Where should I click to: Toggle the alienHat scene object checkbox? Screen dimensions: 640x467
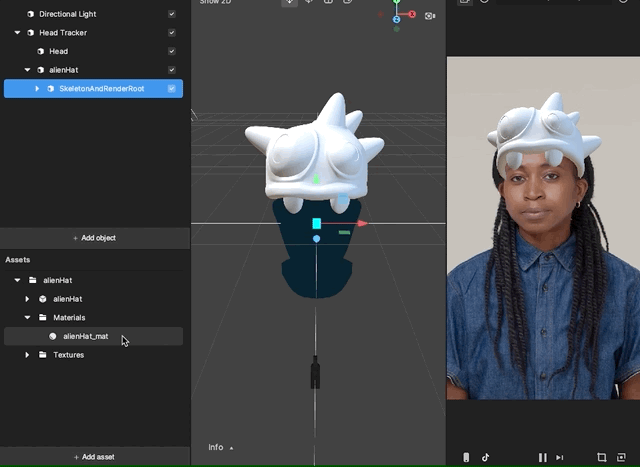172,70
